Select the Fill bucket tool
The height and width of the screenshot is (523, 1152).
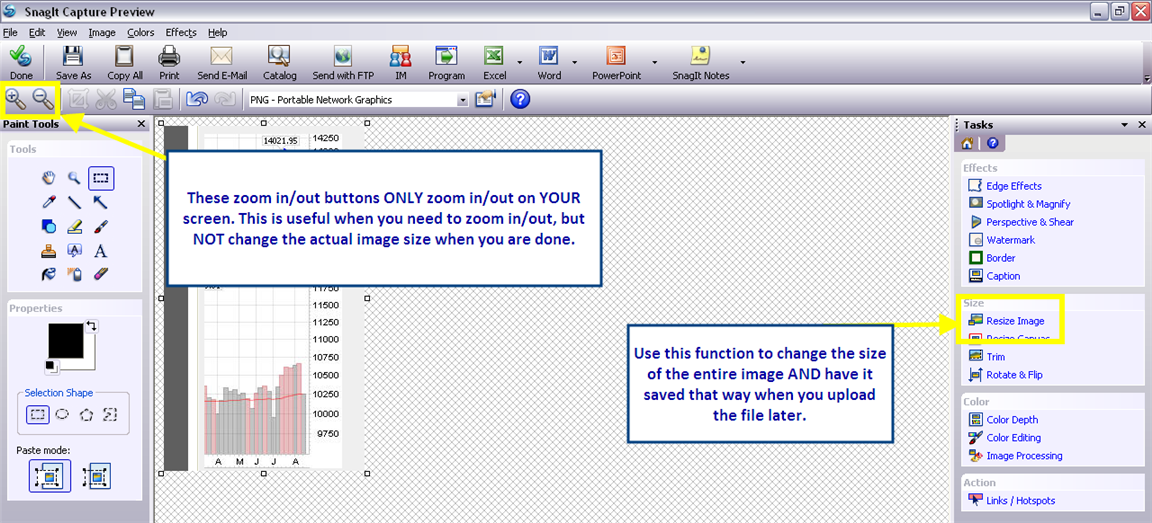[48, 275]
